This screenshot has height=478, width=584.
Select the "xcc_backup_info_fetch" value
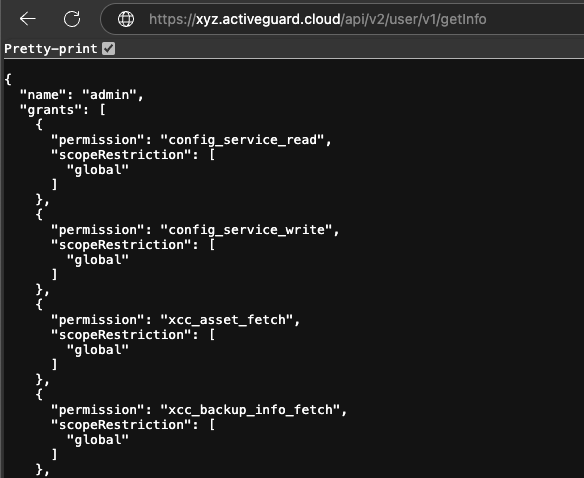pyautogui.click(x=250, y=410)
